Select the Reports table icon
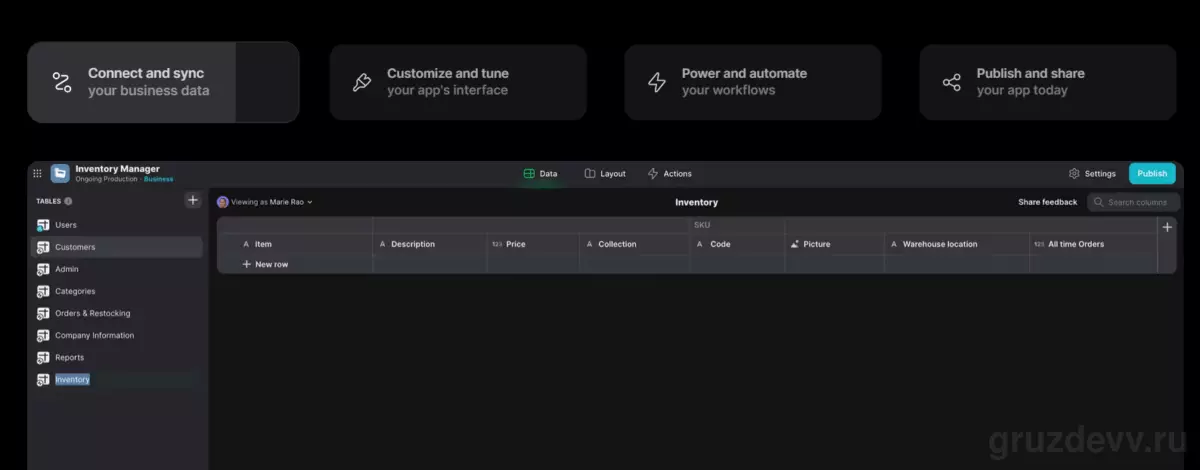Image resolution: width=1200 pixels, height=470 pixels. pyautogui.click(x=43, y=357)
